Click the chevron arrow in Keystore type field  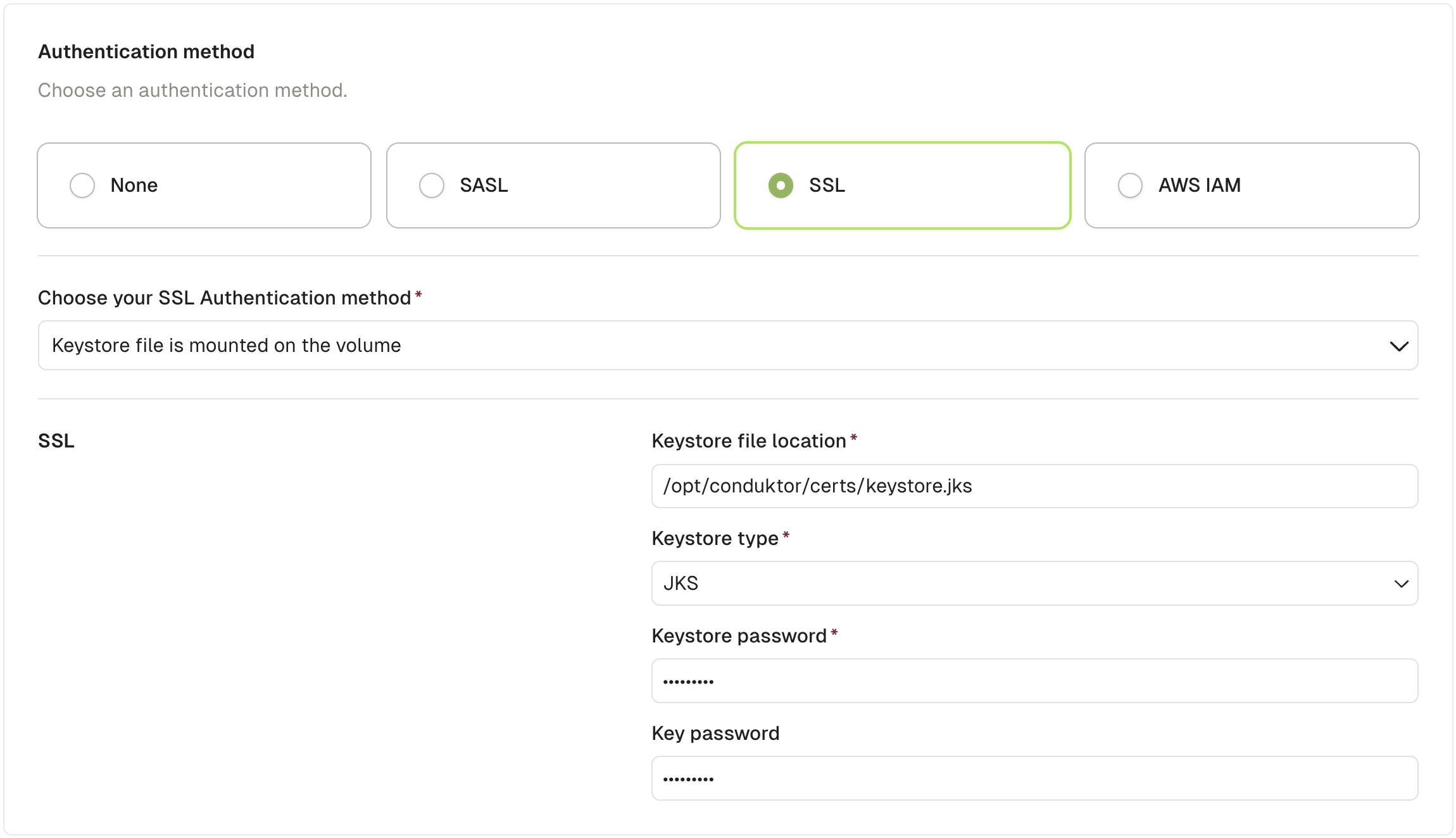1401,583
